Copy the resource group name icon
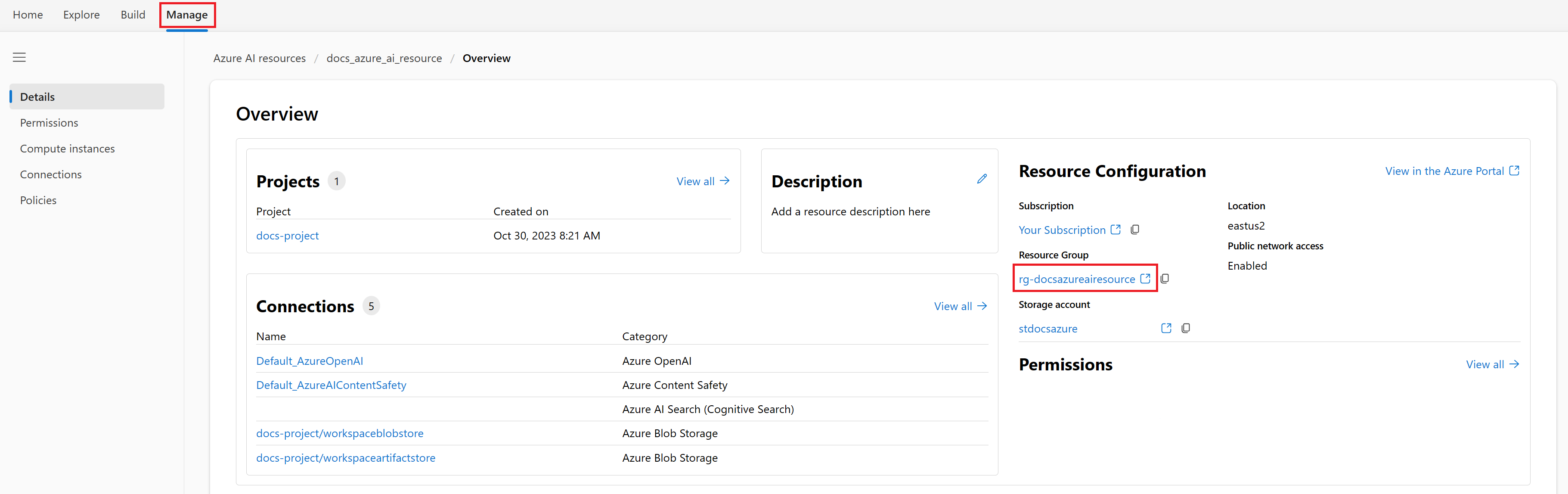The height and width of the screenshot is (494, 1568). point(1165,278)
